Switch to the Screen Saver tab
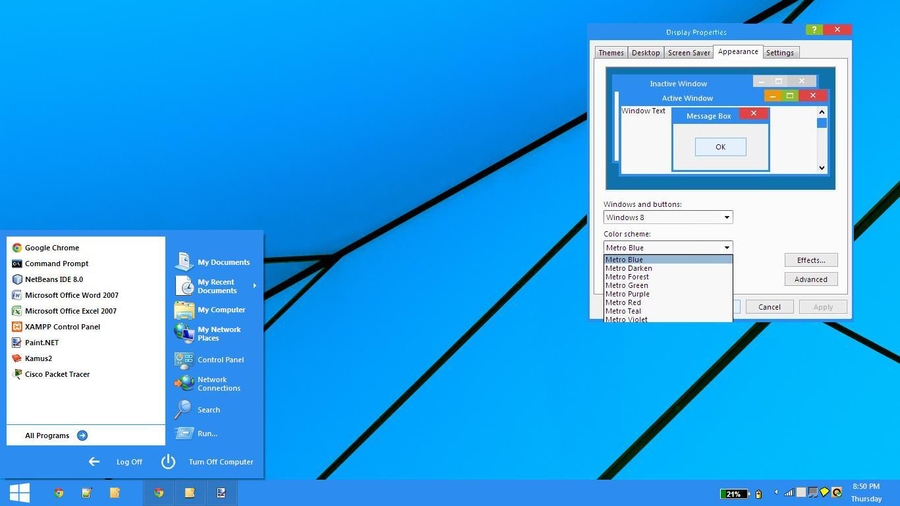Viewport: 900px width, 506px height. click(x=689, y=53)
